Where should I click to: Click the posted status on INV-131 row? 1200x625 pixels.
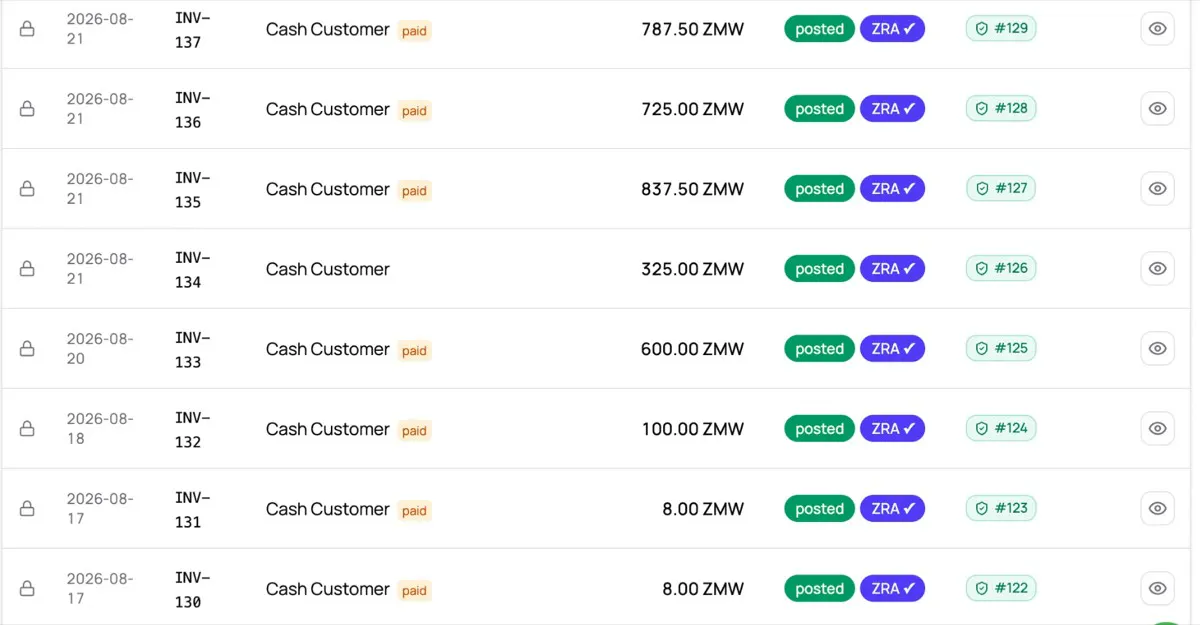[x=819, y=509]
